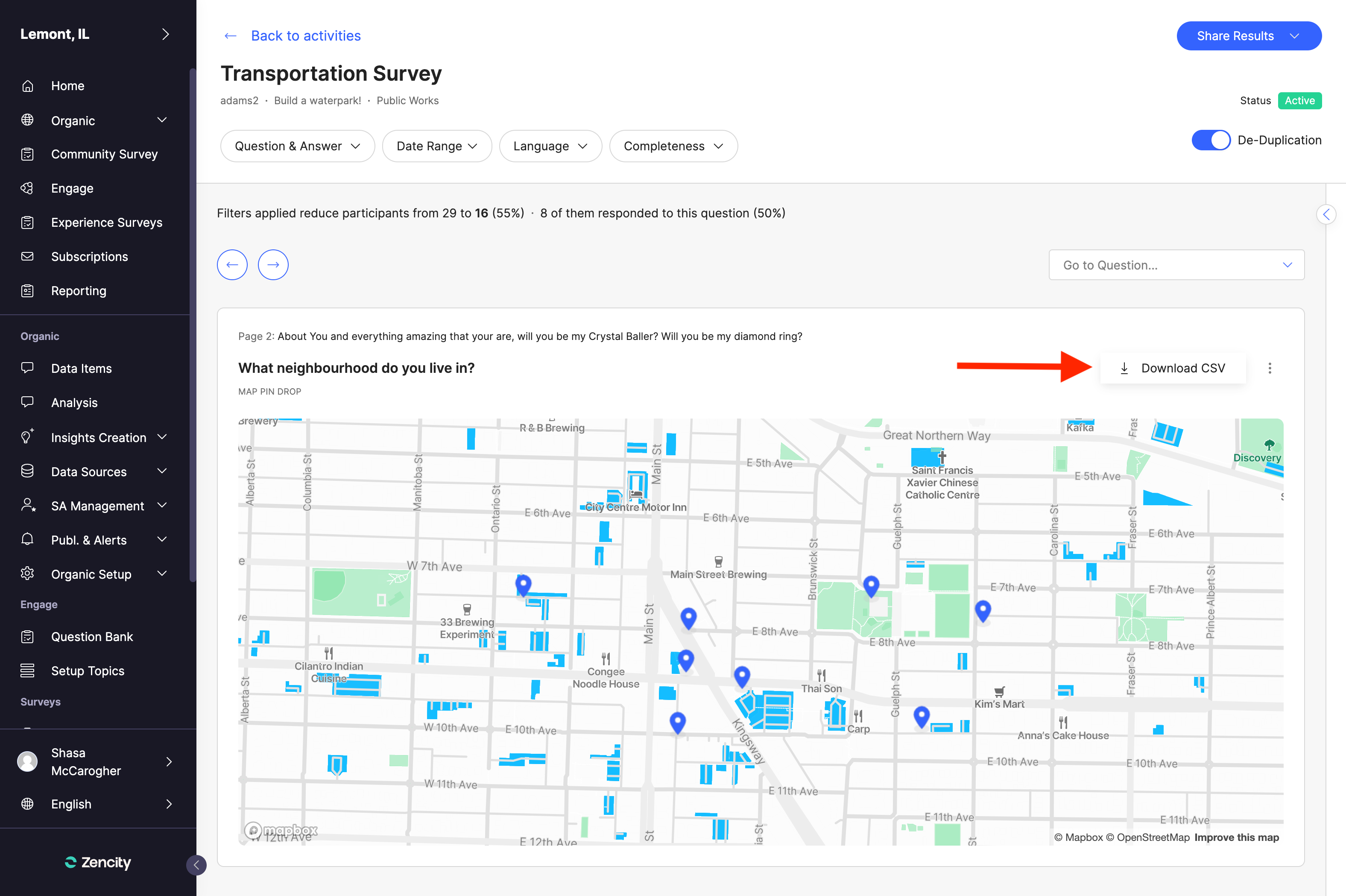Click the Improve this map link
The width and height of the screenshot is (1346, 896).
1236,837
